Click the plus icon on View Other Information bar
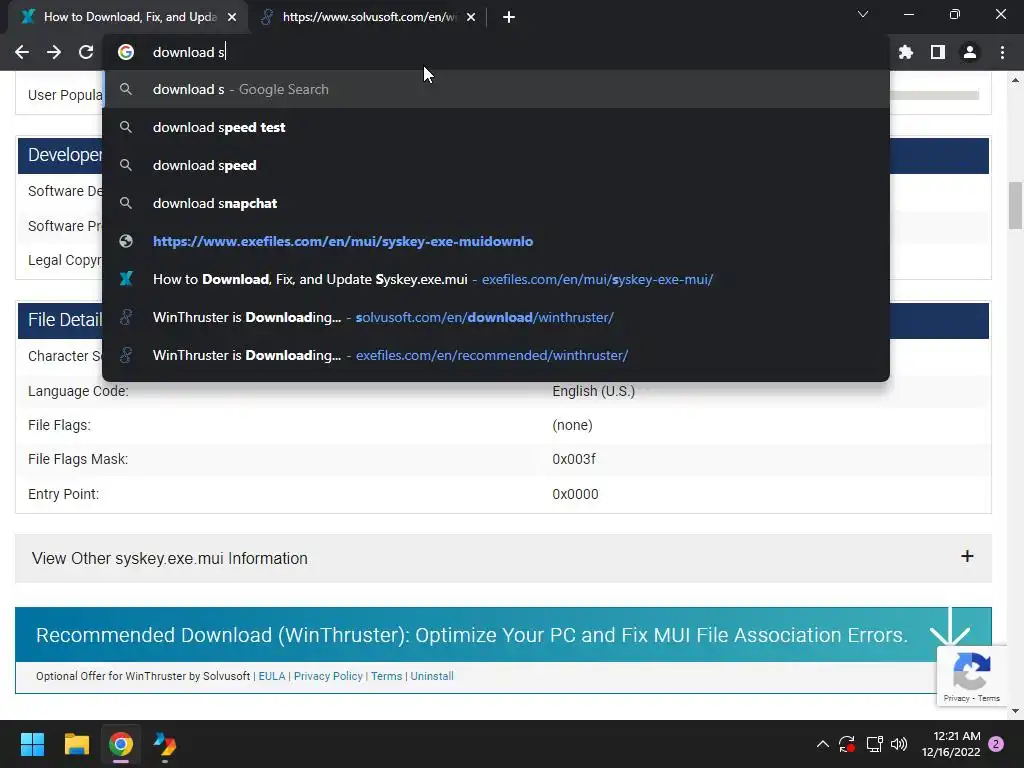This screenshot has width=1024, height=768. [967, 556]
